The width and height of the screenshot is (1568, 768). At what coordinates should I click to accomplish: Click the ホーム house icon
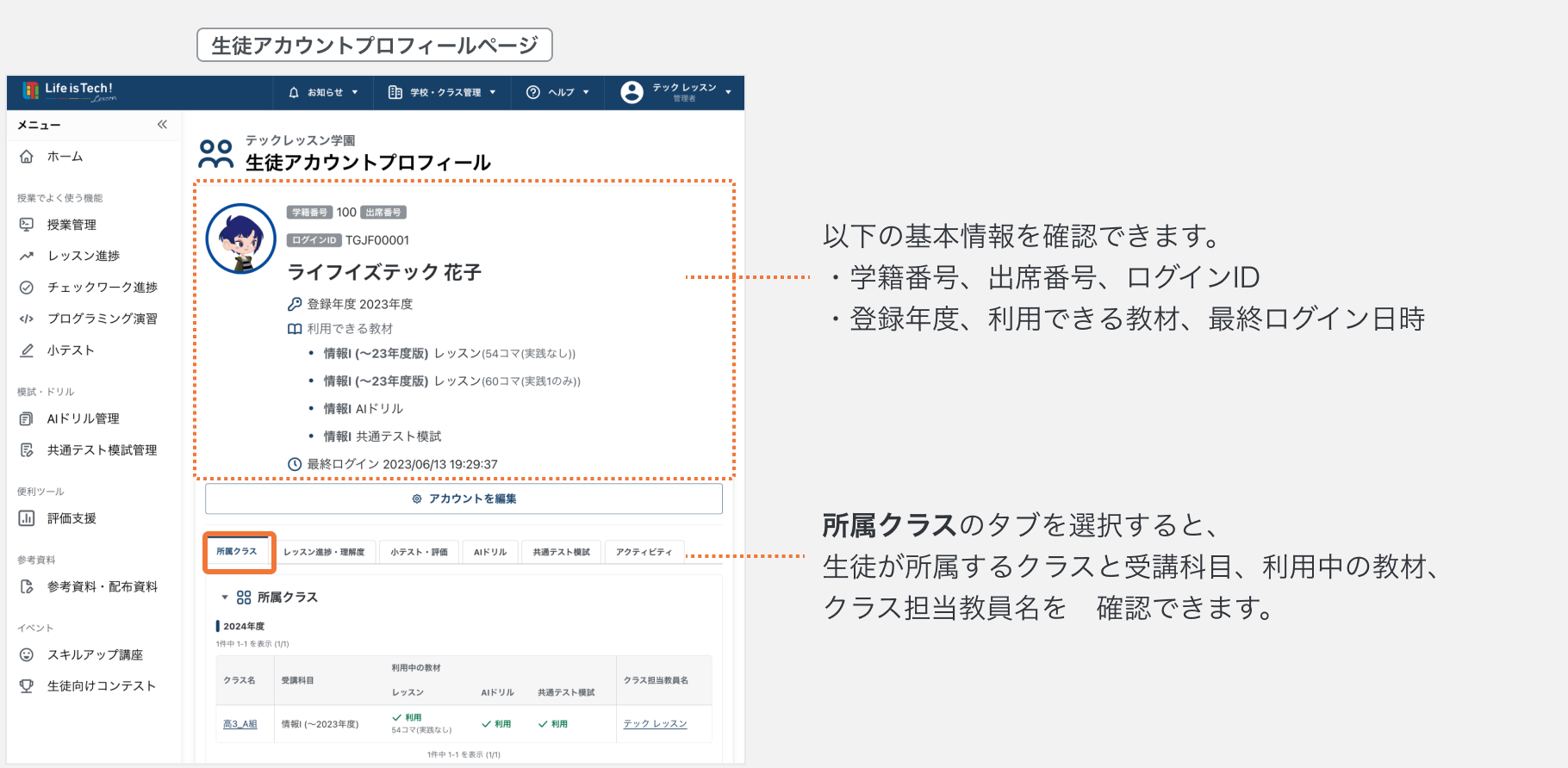pyautogui.click(x=27, y=157)
